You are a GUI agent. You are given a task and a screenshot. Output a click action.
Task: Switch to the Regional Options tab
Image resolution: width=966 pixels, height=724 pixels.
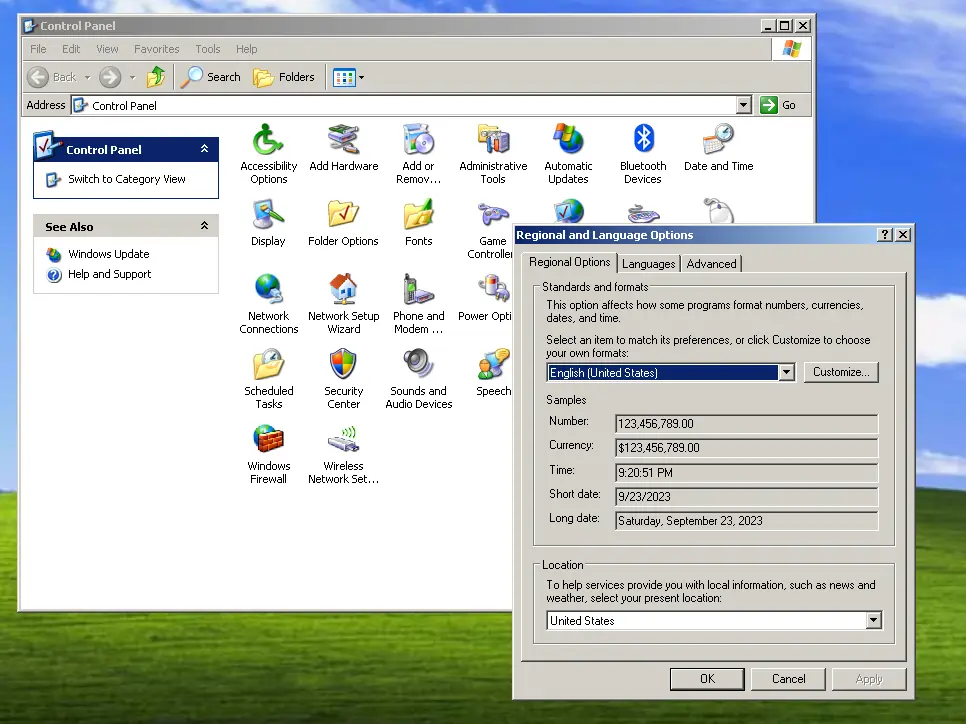(569, 262)
